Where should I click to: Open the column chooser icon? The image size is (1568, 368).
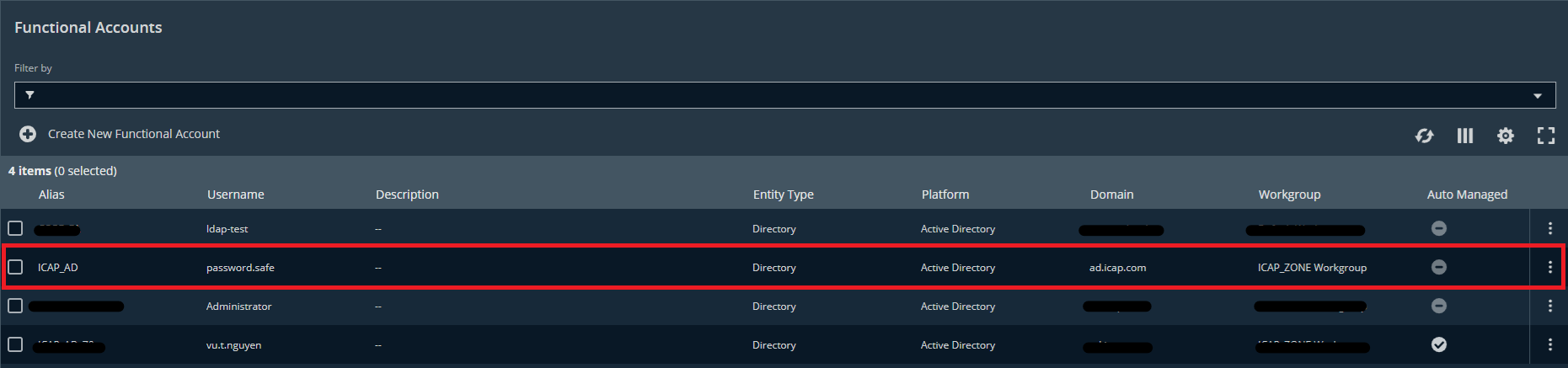click(1465, 136)
